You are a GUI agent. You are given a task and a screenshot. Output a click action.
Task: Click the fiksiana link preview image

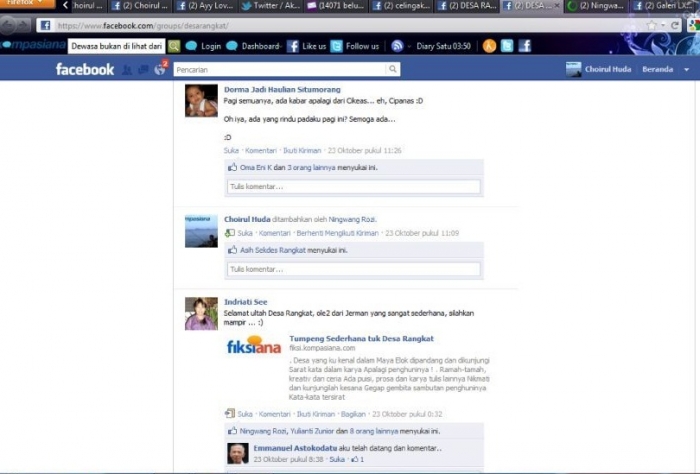pyautogui.click(x=254, y=345)
